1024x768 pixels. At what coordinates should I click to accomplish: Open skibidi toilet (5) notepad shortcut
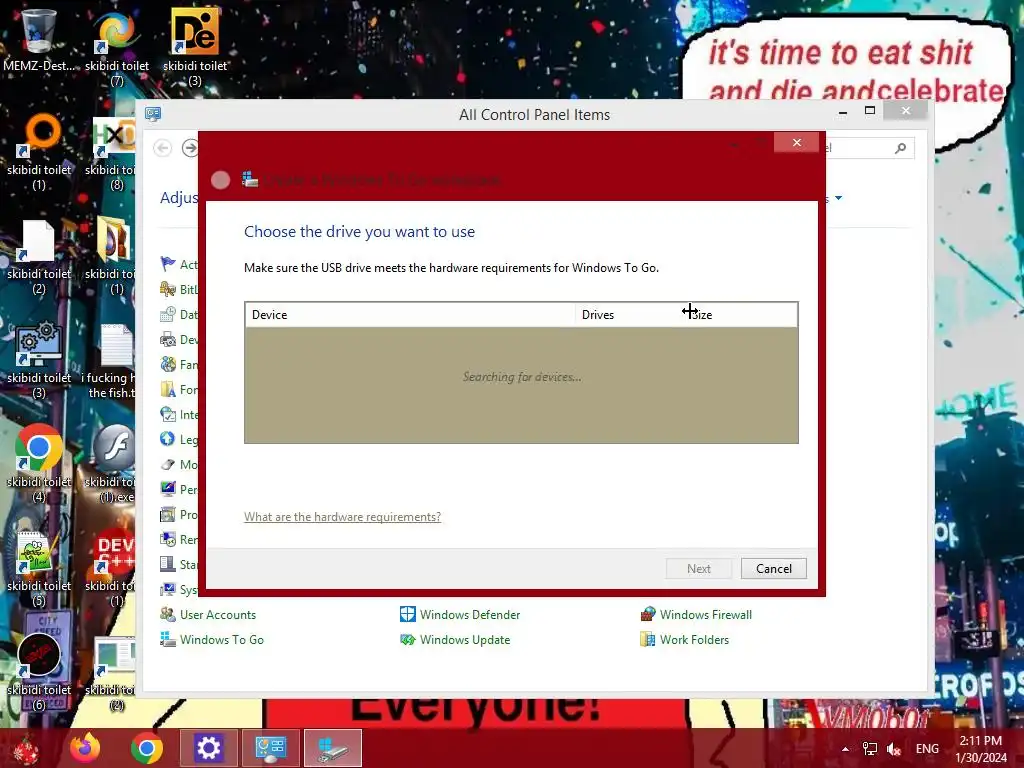point(39,568)
